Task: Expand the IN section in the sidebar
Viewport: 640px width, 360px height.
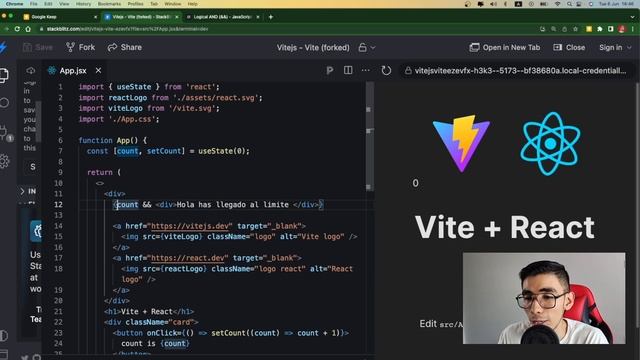Action: (x=29, y=191)
